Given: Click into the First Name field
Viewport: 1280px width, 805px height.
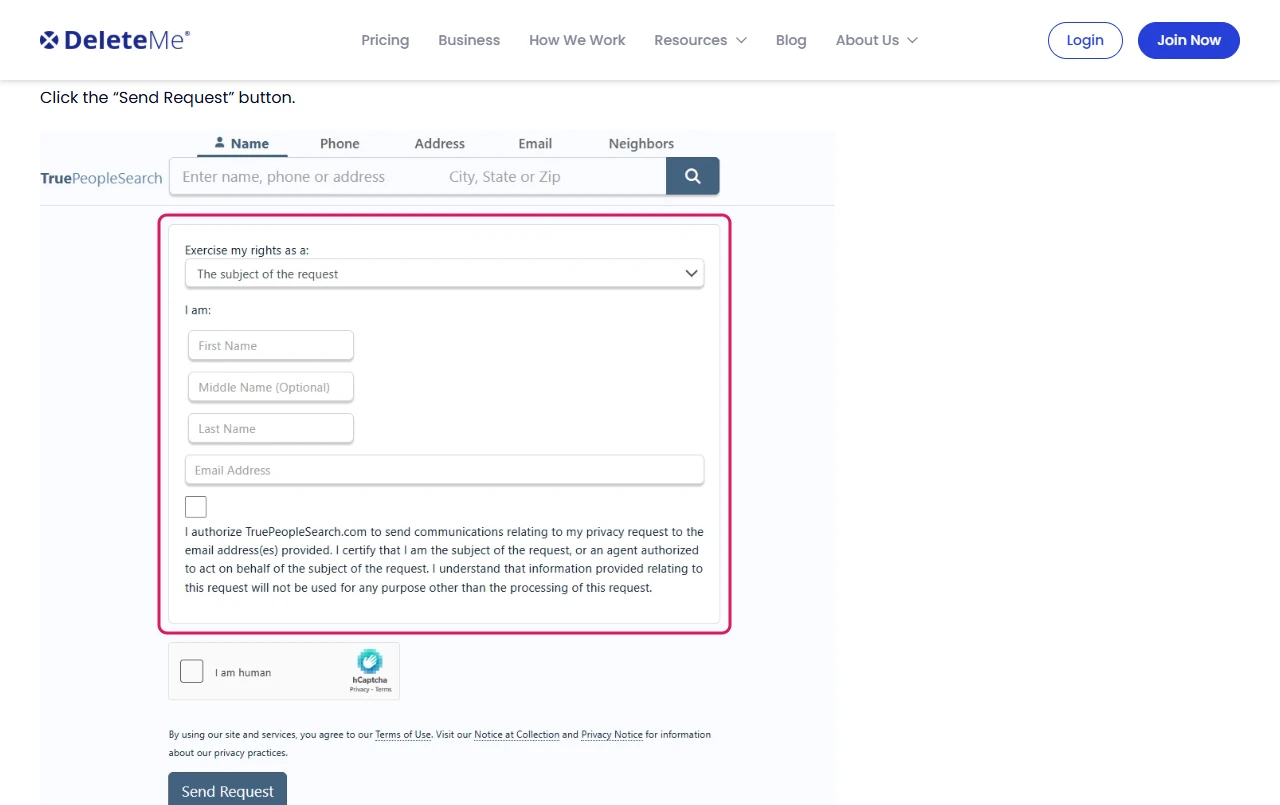Looking at the screenshot, I should pyautogui.click(x=271, y=346).
